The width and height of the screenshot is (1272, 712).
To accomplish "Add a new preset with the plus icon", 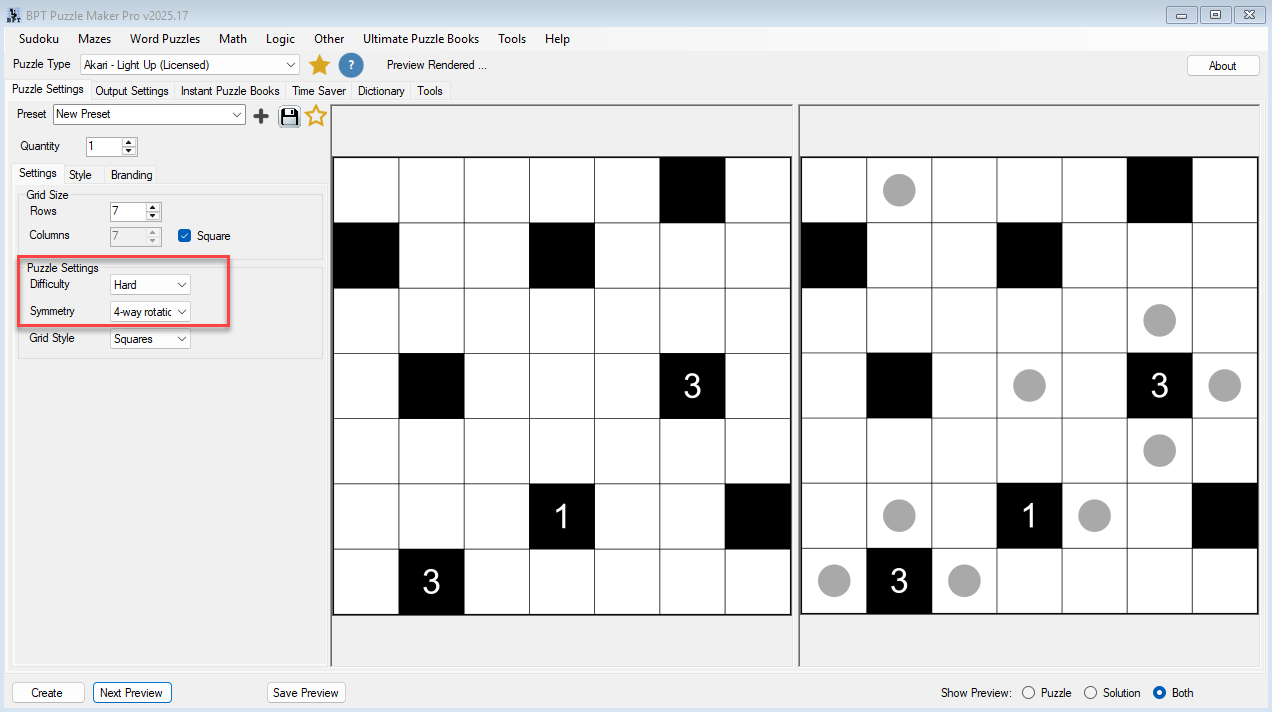I will pos(261,115).
